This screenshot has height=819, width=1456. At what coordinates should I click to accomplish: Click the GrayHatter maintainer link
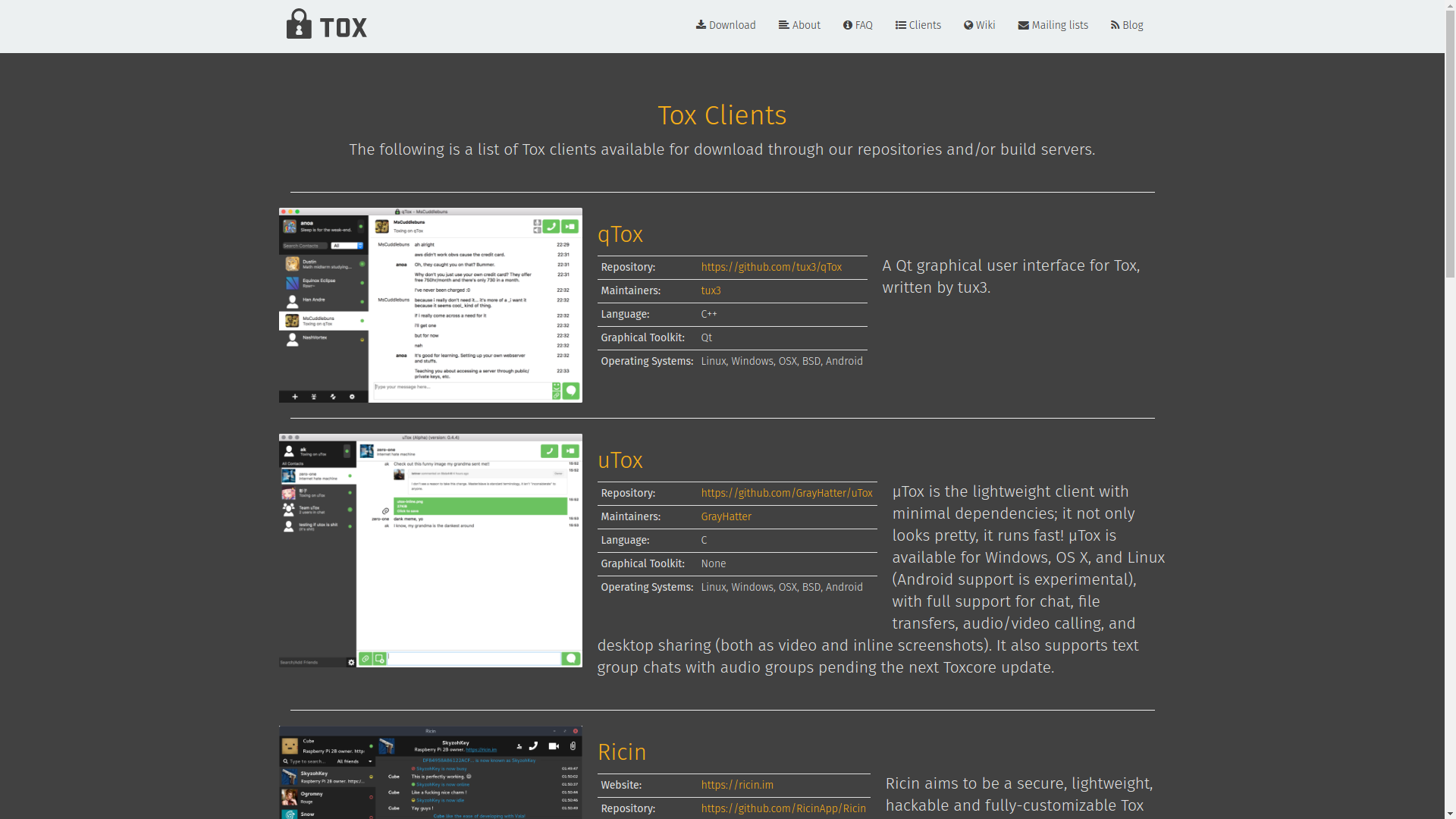(x=726, y=516)
